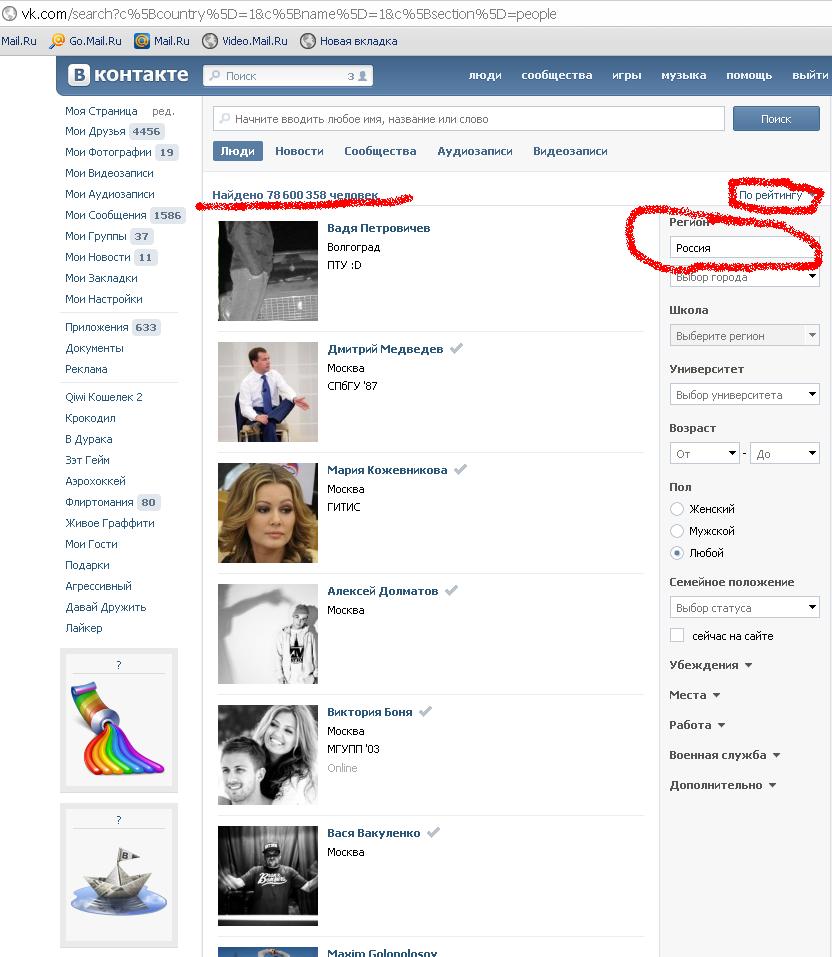Select Мужской gender radio button

coord(676,531)
